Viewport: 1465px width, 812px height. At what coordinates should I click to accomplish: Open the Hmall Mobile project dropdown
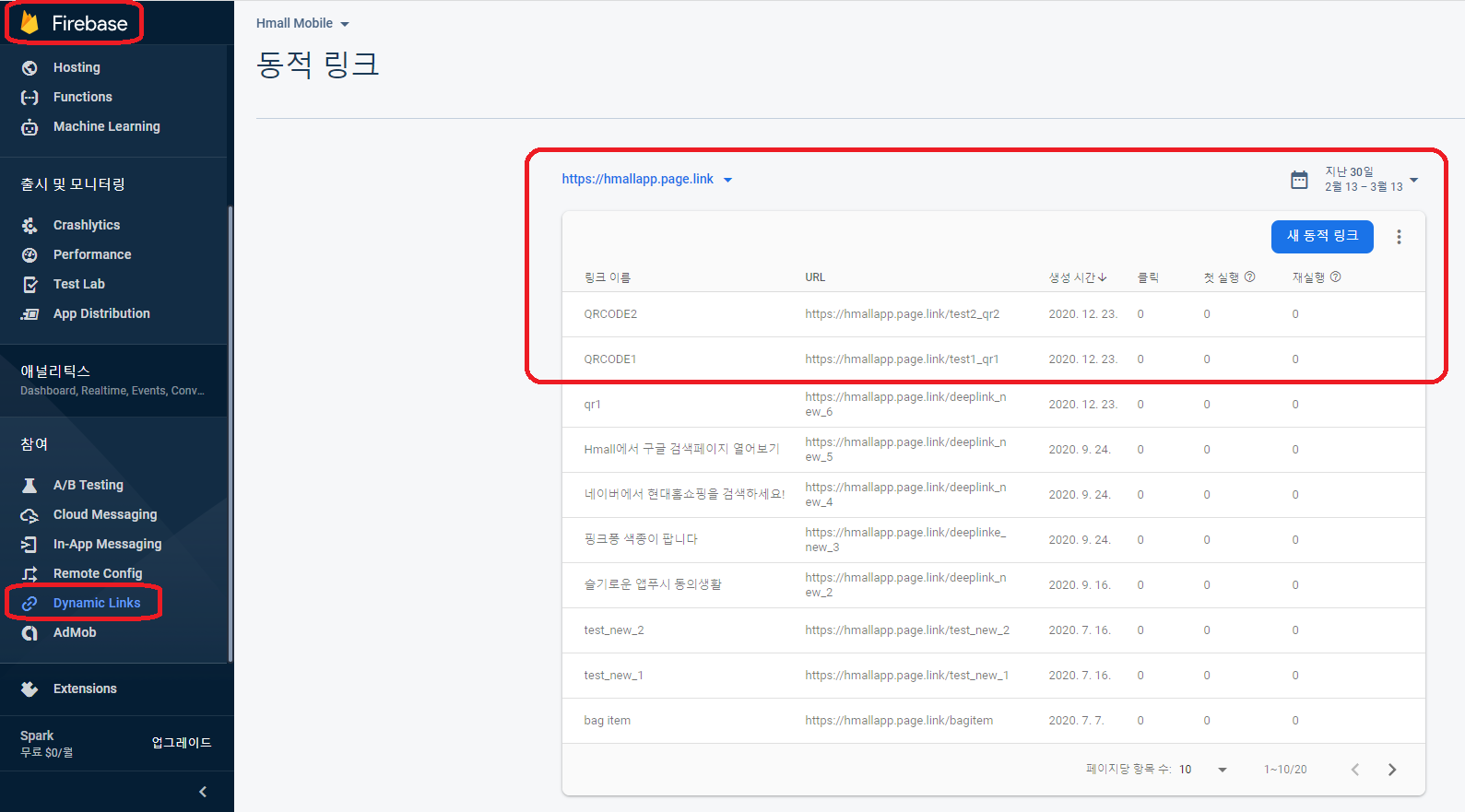coord(302,23)
